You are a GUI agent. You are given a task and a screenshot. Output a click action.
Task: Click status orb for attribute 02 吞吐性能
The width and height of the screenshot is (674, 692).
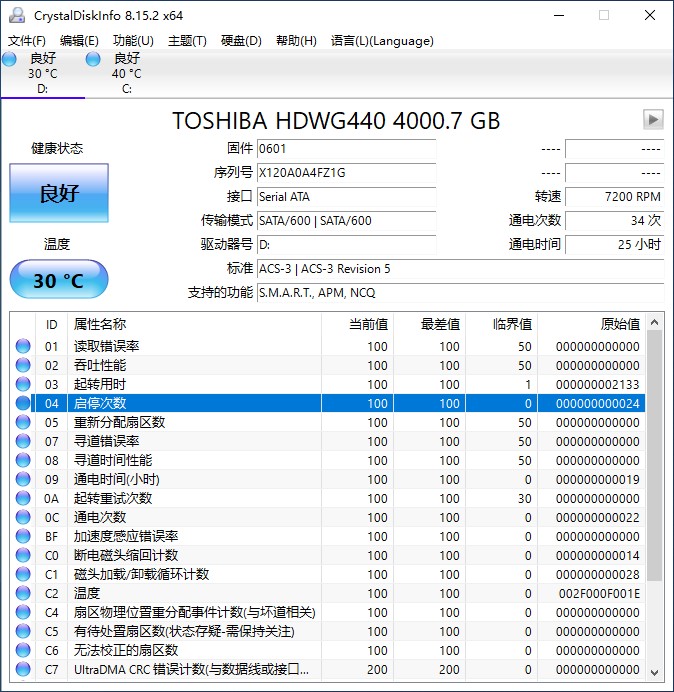click(23, 365)
